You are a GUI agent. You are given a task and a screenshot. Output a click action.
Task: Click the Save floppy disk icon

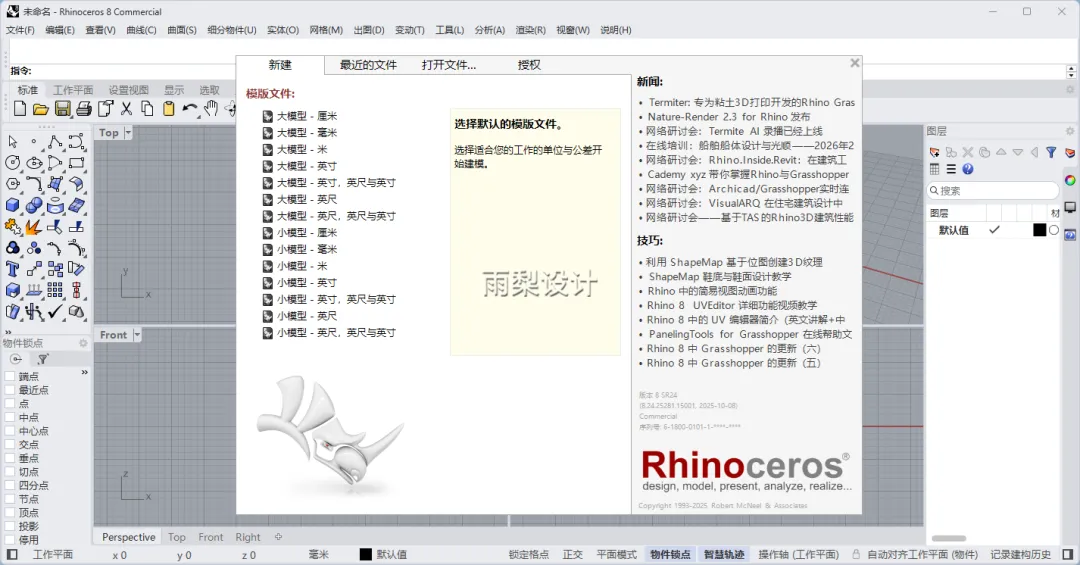pyautogui.click(x=63, y=108)
